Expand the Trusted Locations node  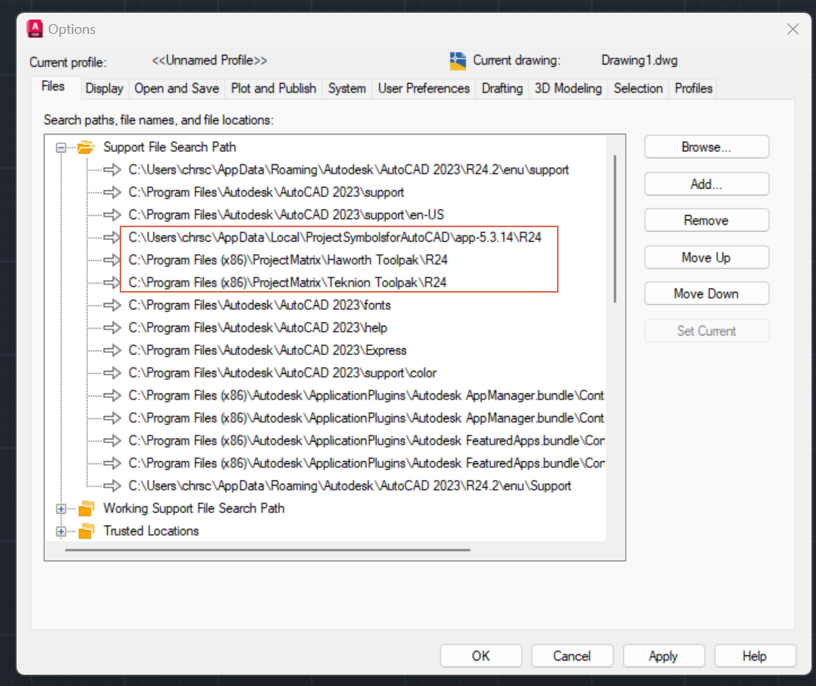61,531
